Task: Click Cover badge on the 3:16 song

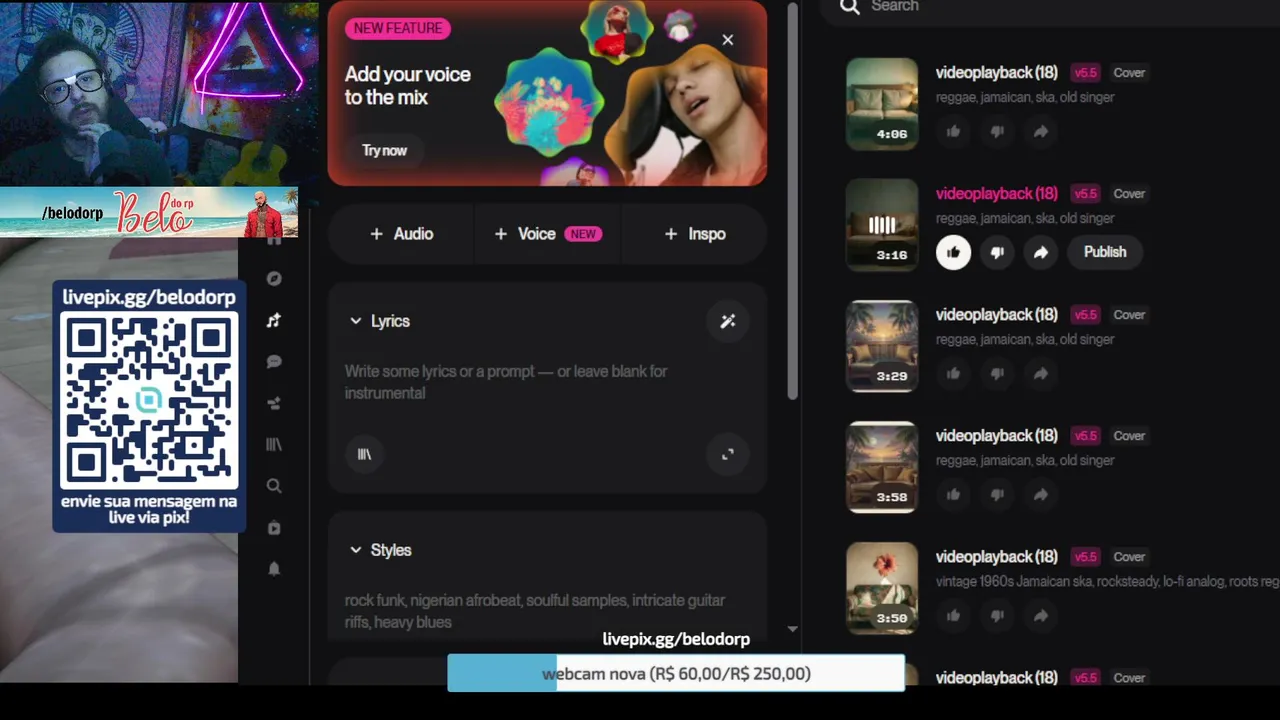Action: coord(1129,194)
